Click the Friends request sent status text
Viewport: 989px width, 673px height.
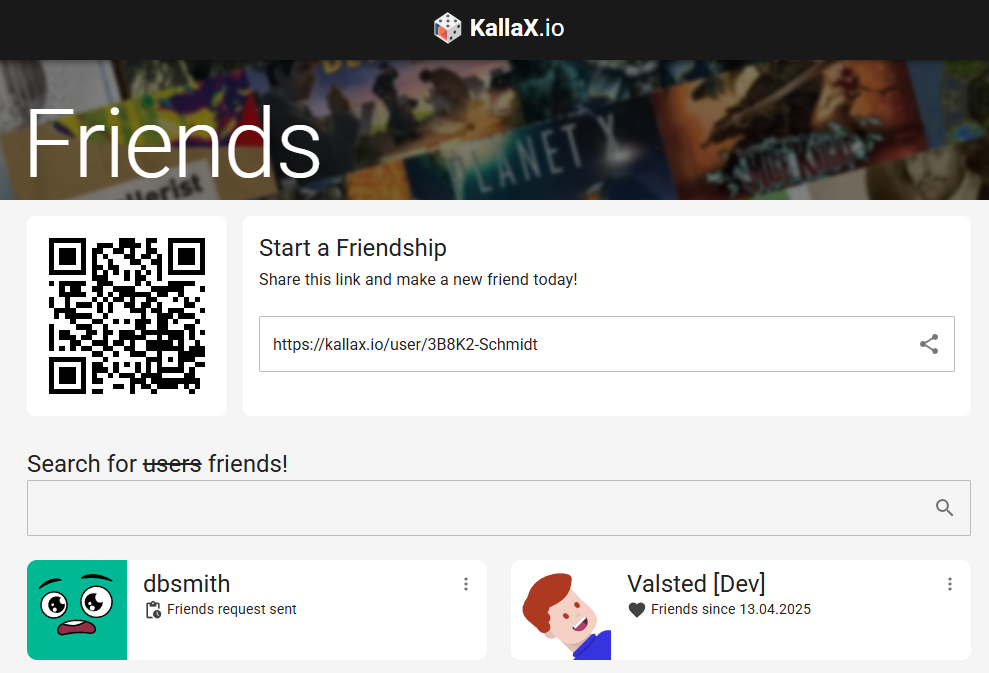(231, 609)
